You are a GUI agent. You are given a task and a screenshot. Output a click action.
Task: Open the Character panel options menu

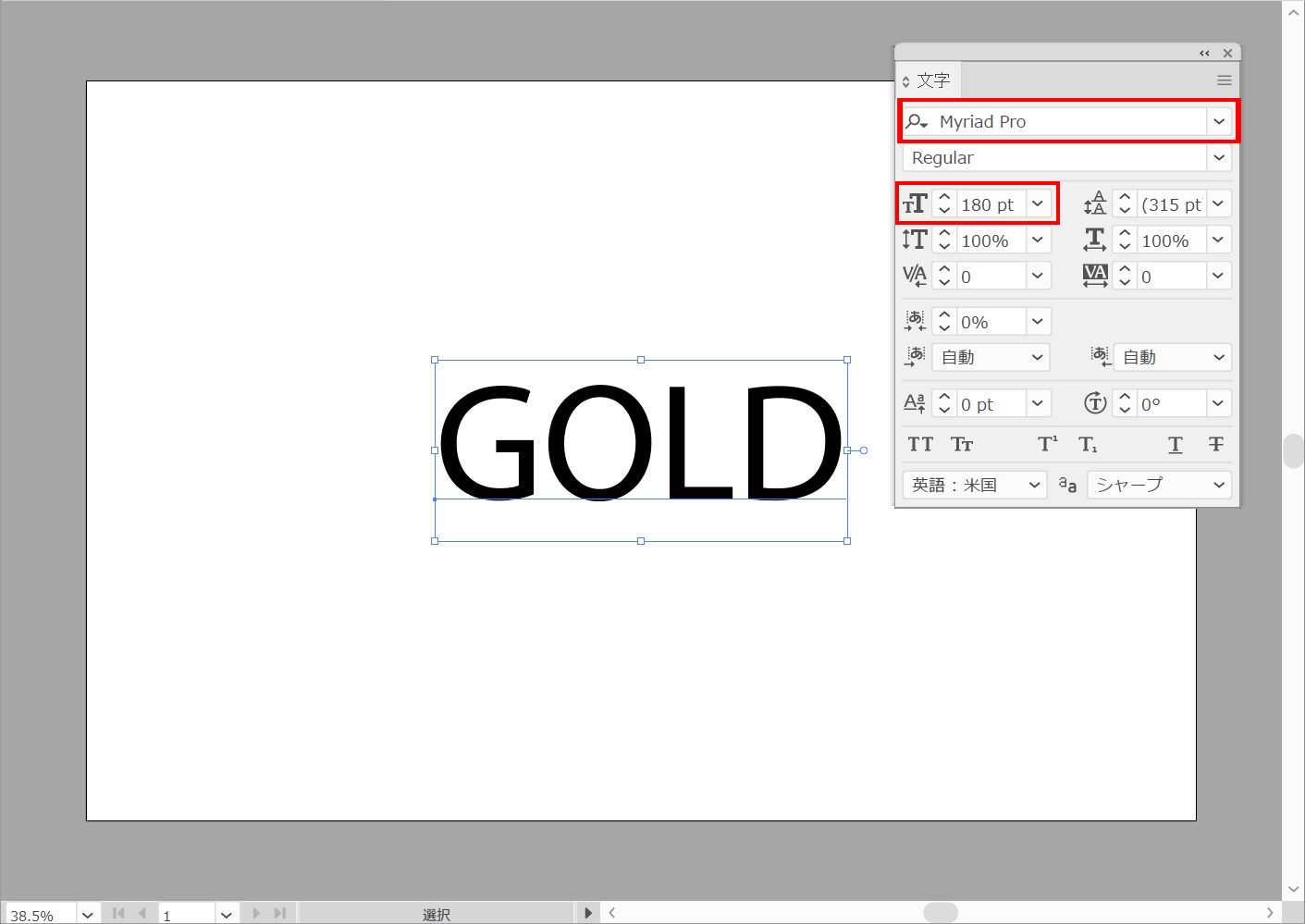pos(1224,80)
